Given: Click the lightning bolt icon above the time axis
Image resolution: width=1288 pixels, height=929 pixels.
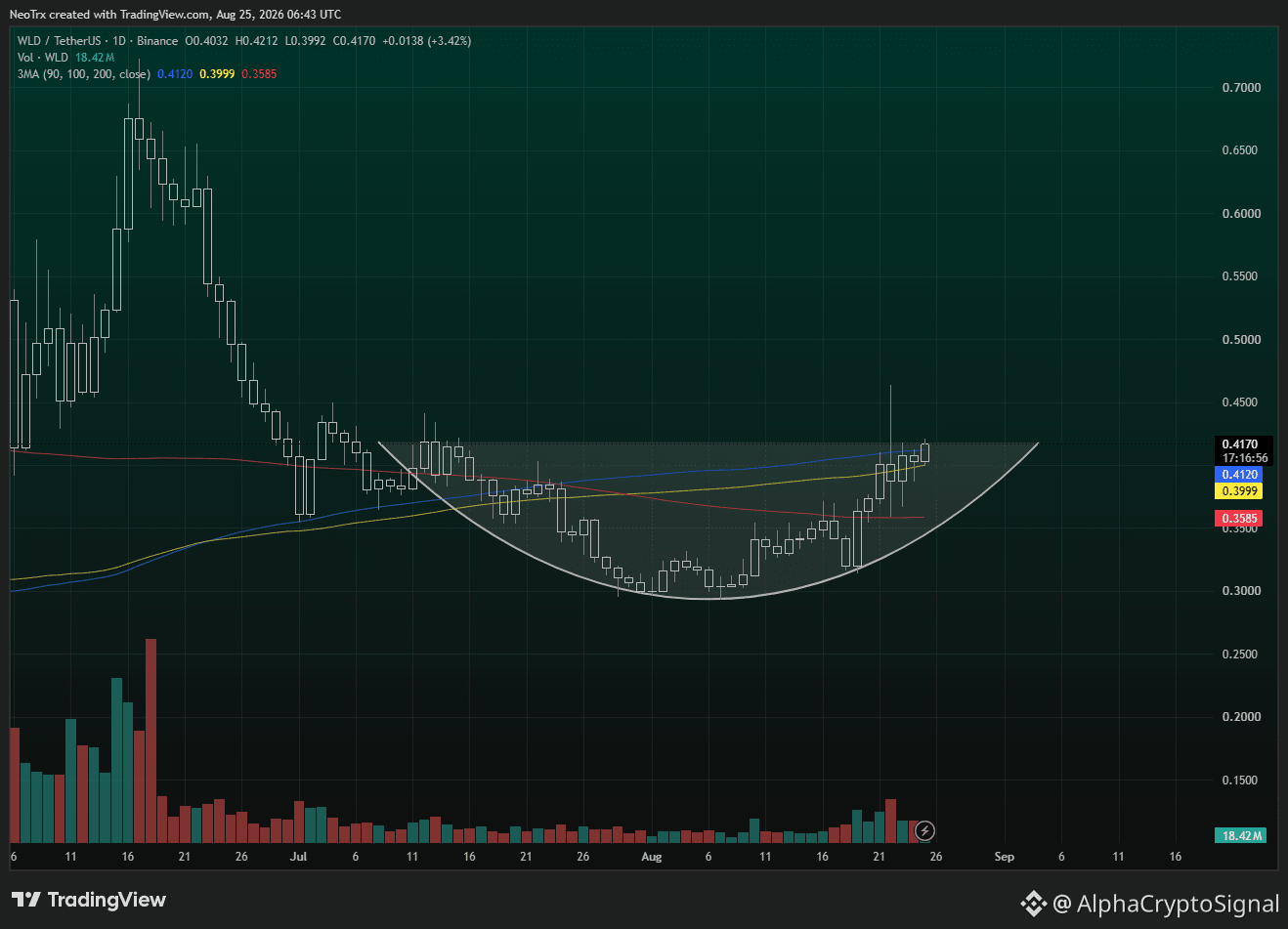Looking at the screenshot, I should pos(924,831).
